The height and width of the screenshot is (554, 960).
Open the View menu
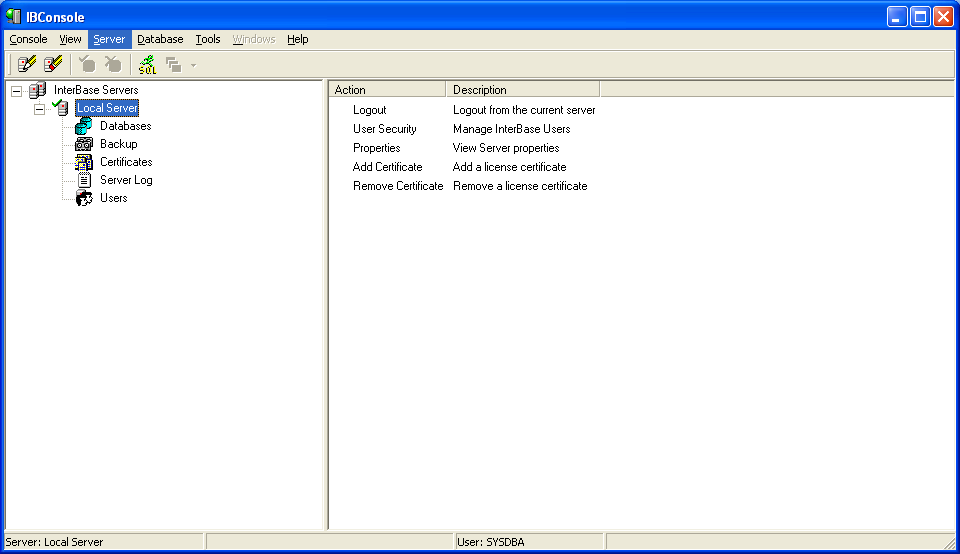click(70, 39)
